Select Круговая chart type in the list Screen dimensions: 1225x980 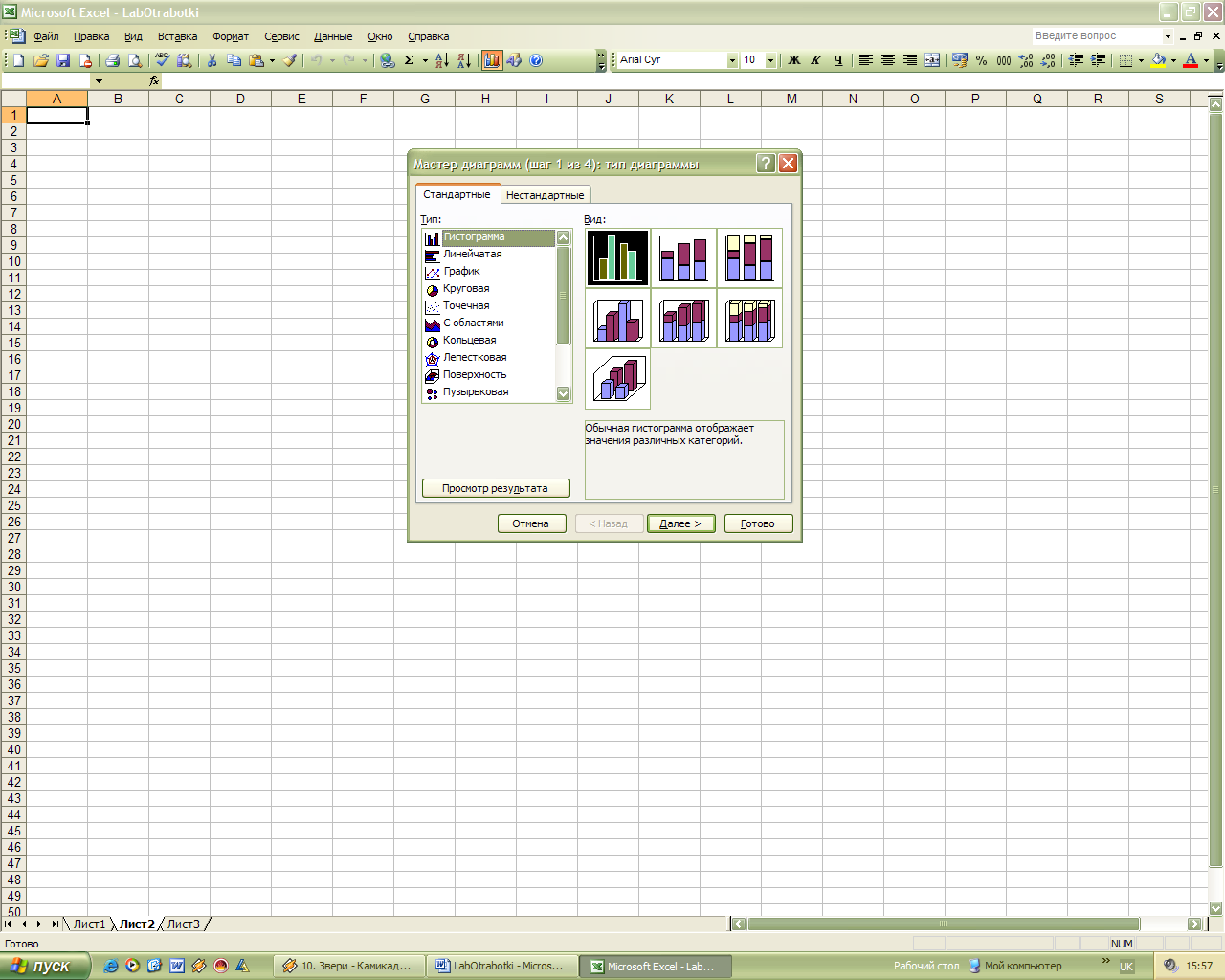[466, 289]
